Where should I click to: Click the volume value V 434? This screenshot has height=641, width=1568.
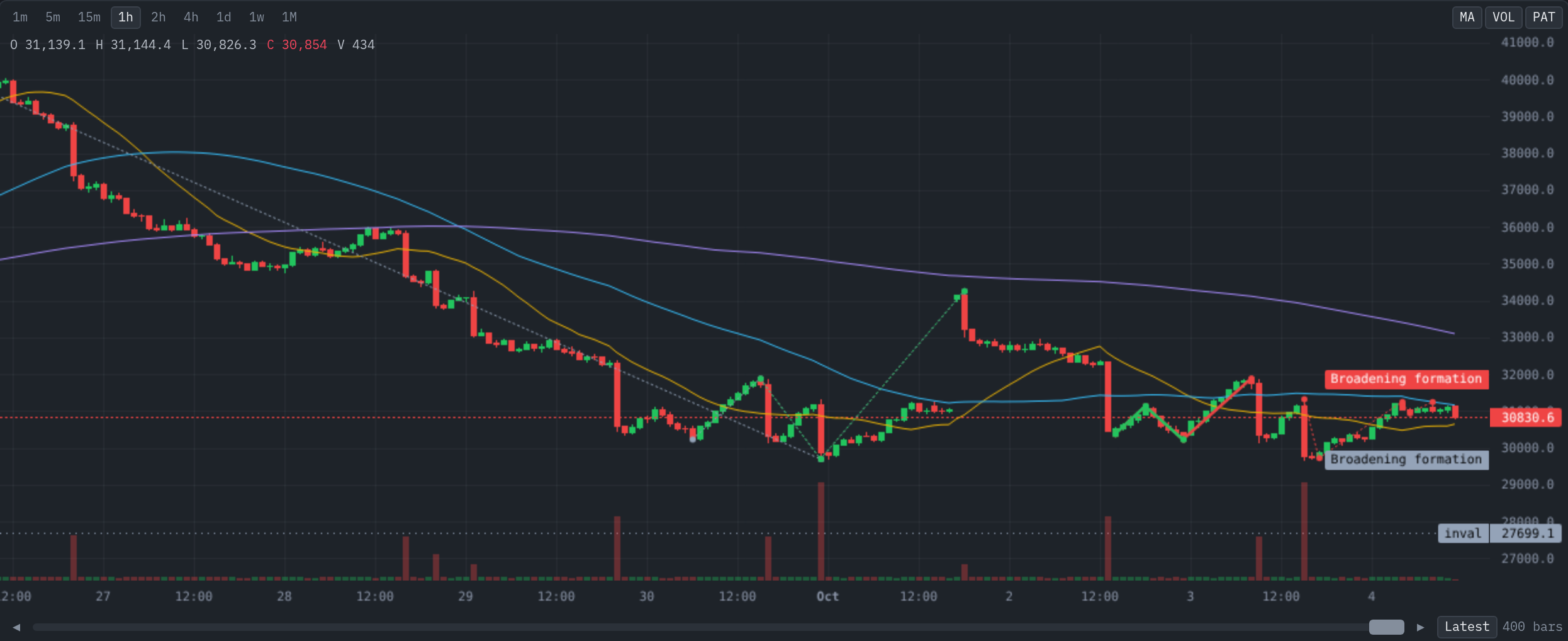point(356,45)
